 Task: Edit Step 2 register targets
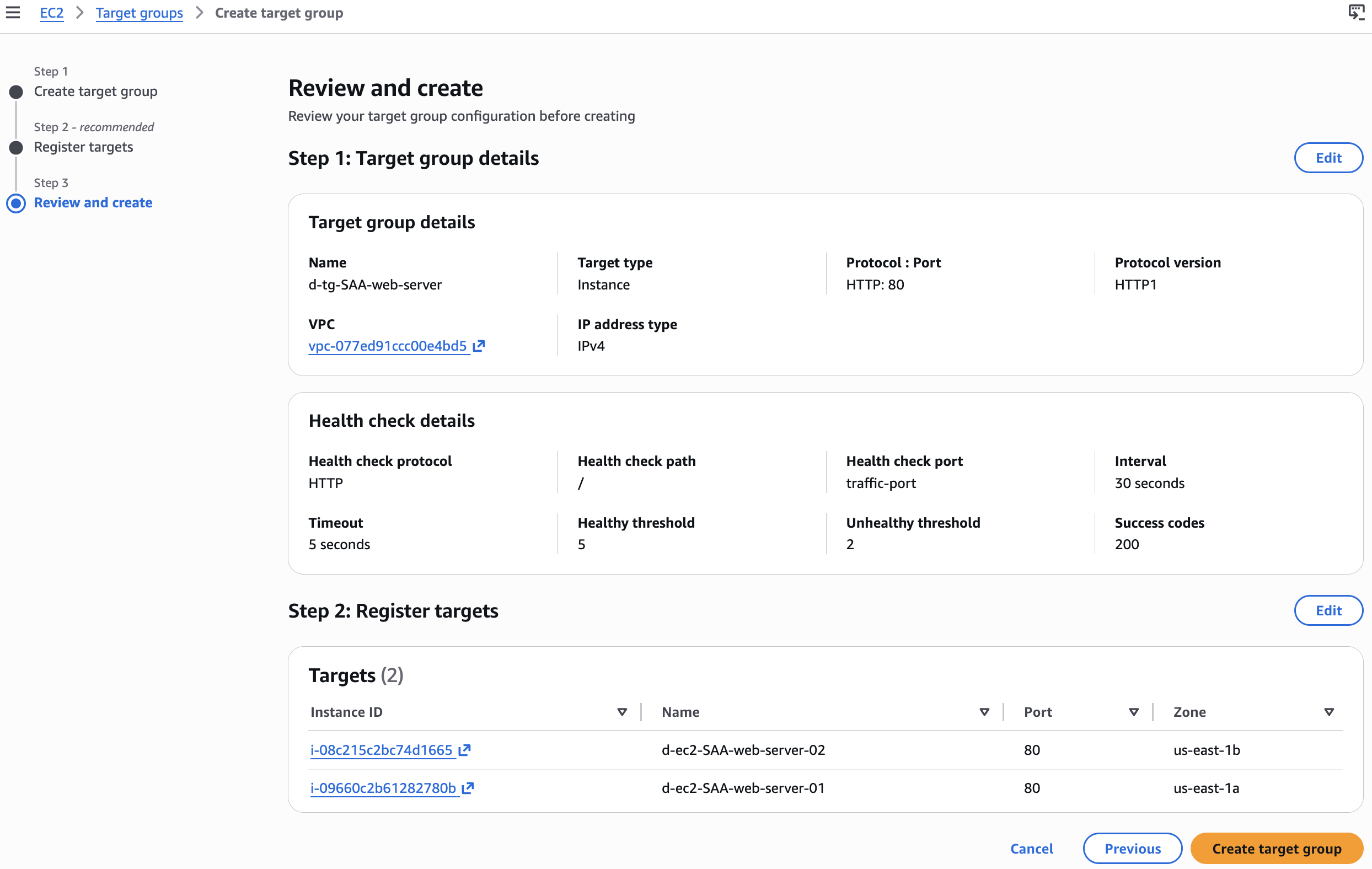[x=1328, y=610]
